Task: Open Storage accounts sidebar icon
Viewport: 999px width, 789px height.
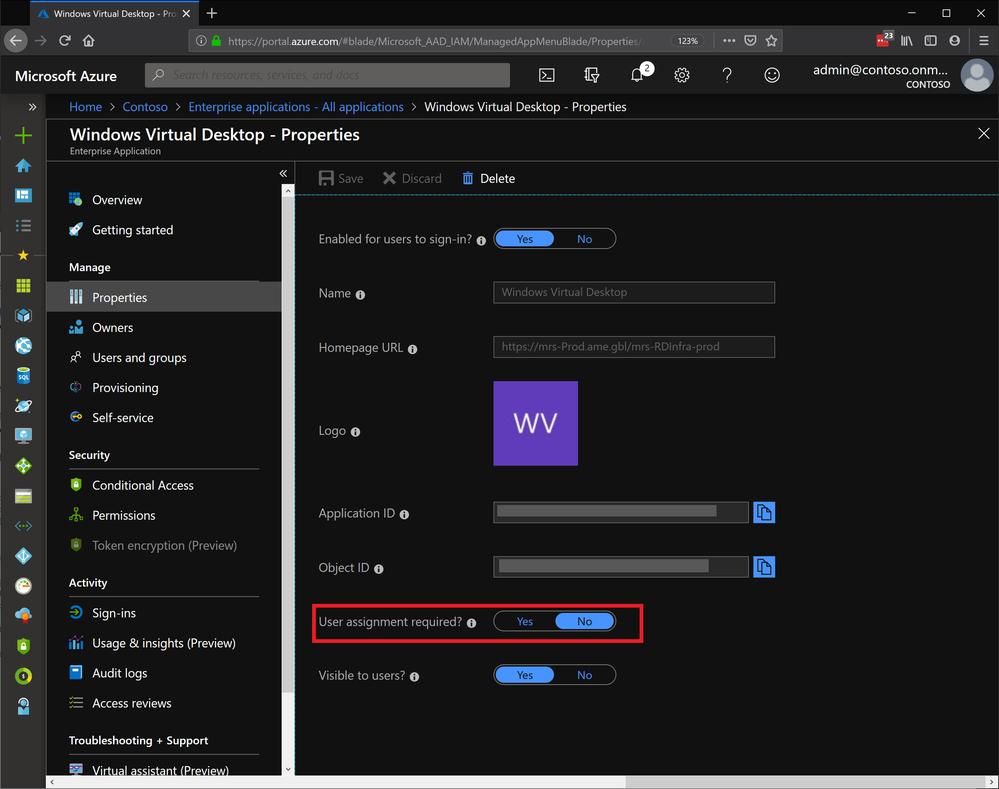Action: coord(24,496)
